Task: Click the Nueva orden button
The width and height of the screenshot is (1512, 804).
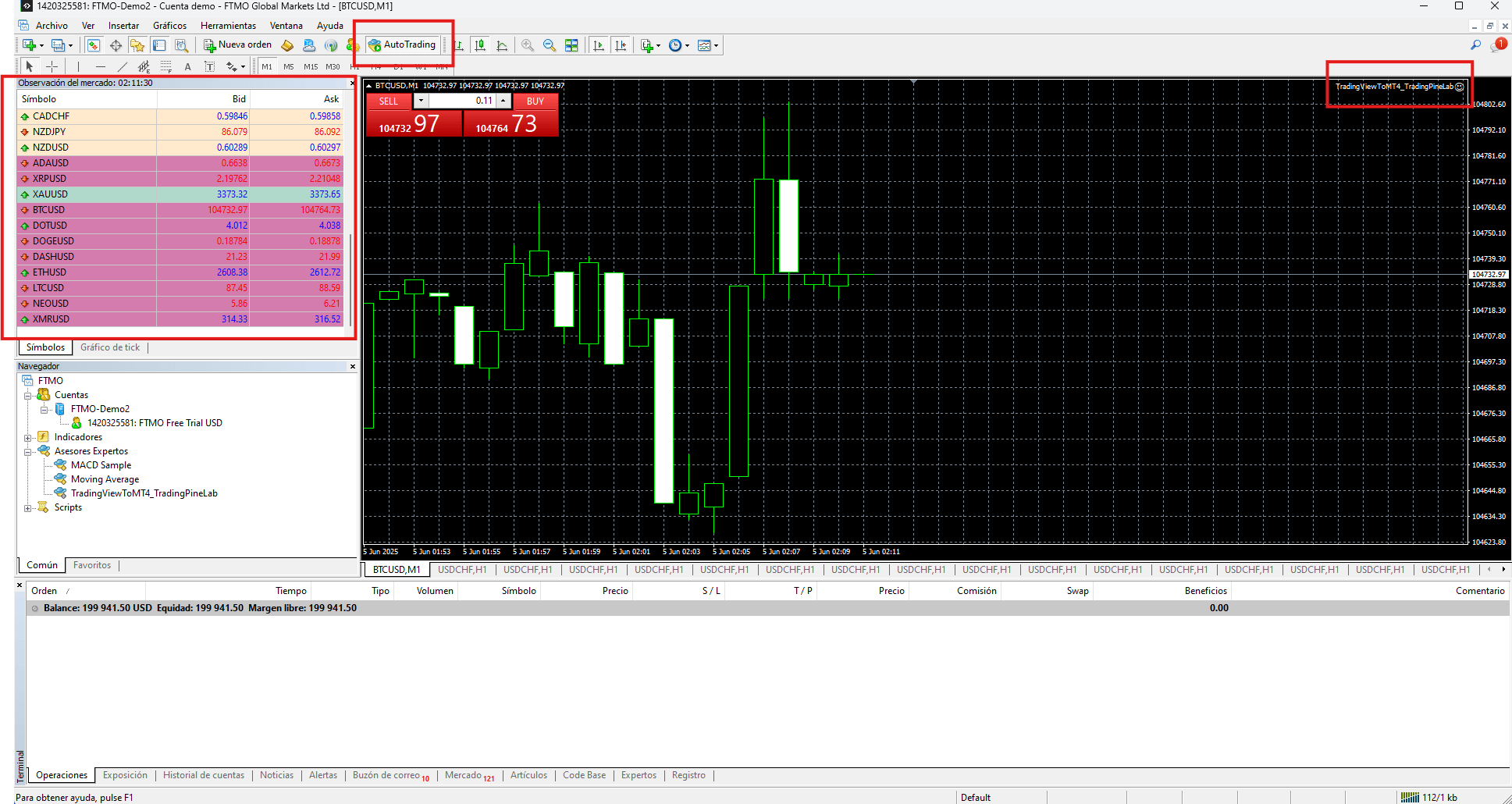Action: point(237,44)
